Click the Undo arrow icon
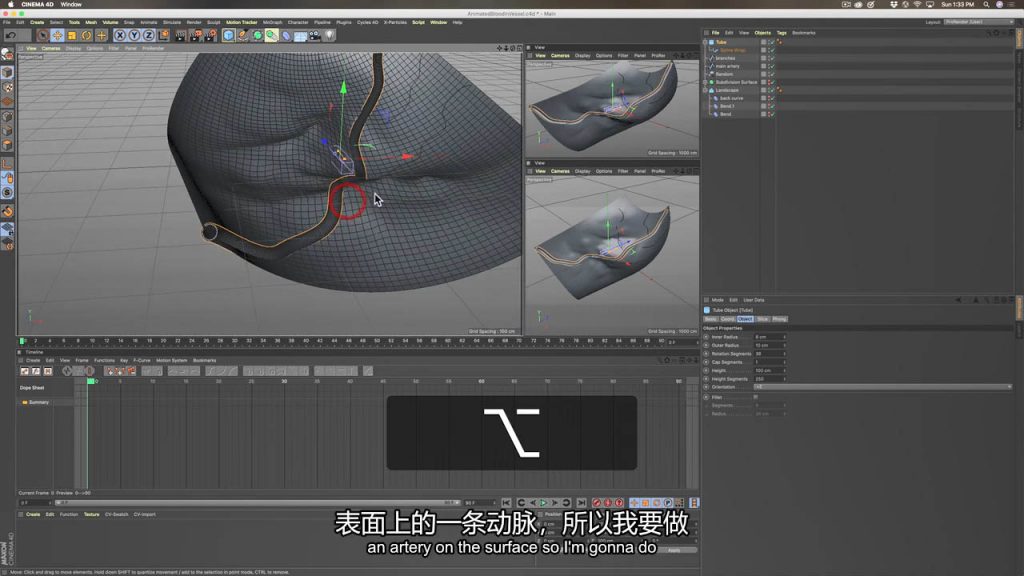 click(x=11, y=35)
